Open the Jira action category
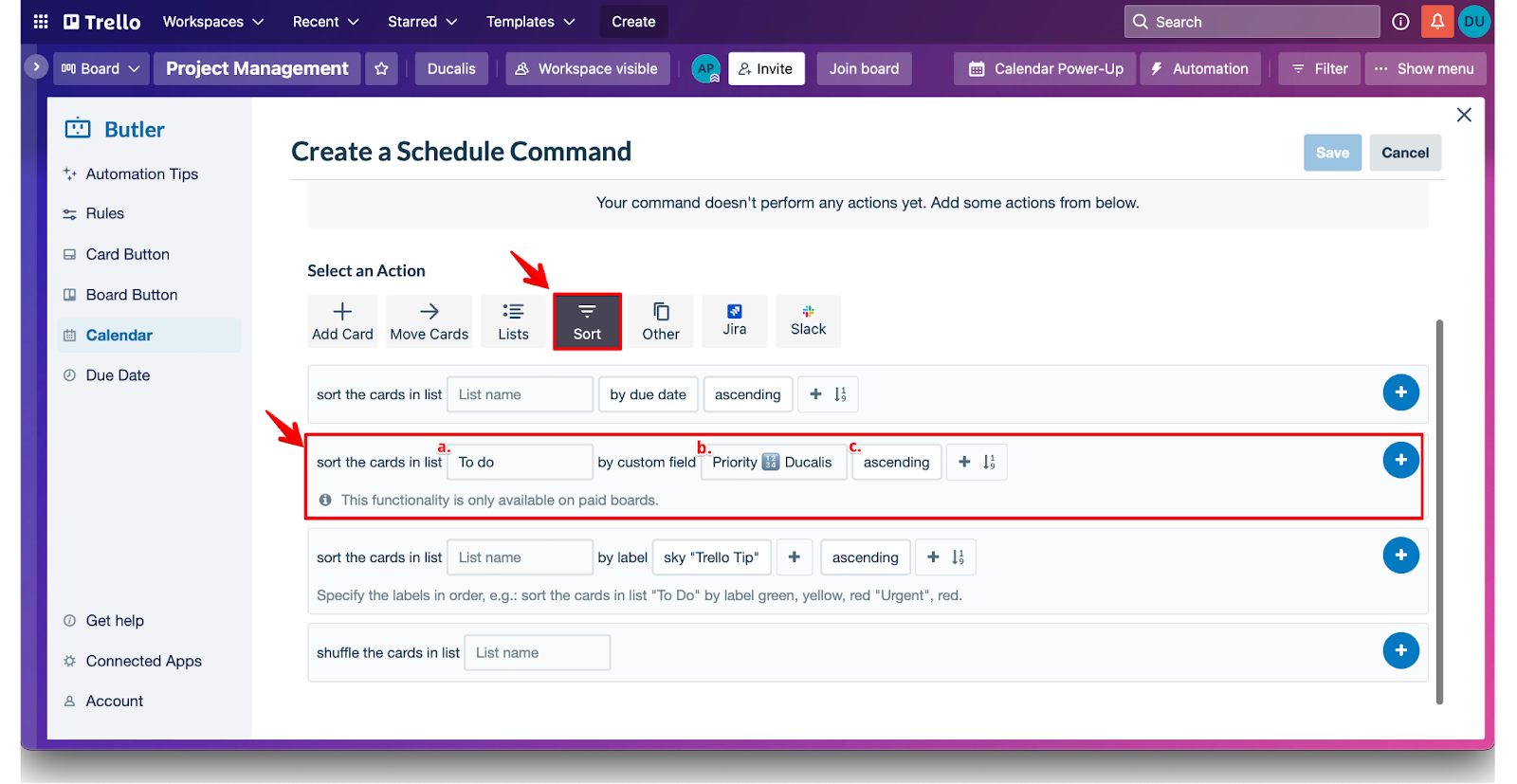This screenshot has height=784, width=1517. [734, 321]
